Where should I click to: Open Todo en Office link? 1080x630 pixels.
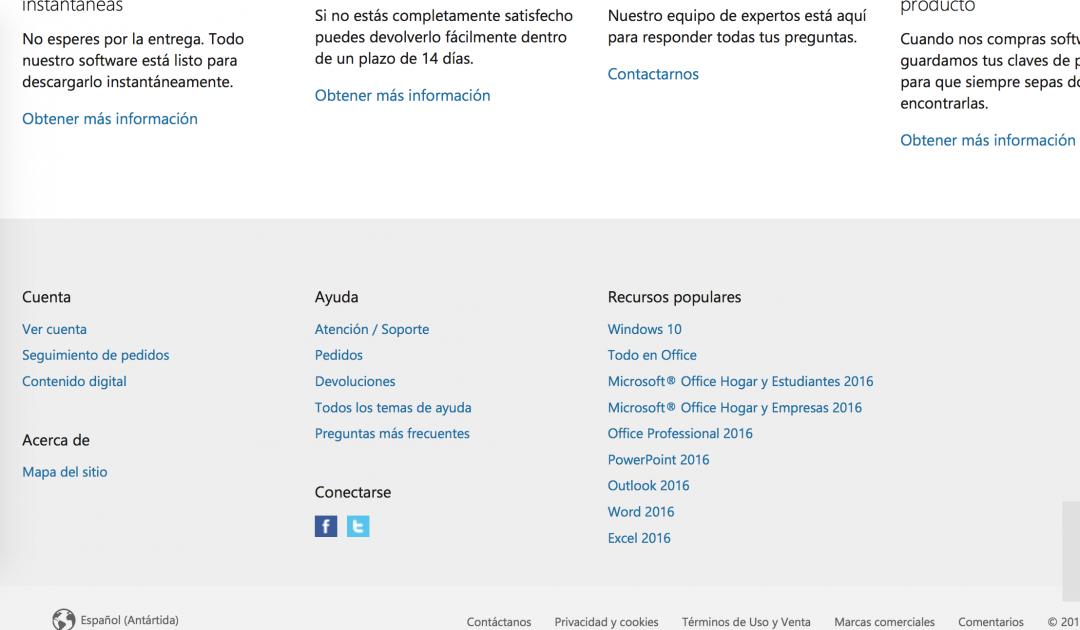tap(651, 355)
